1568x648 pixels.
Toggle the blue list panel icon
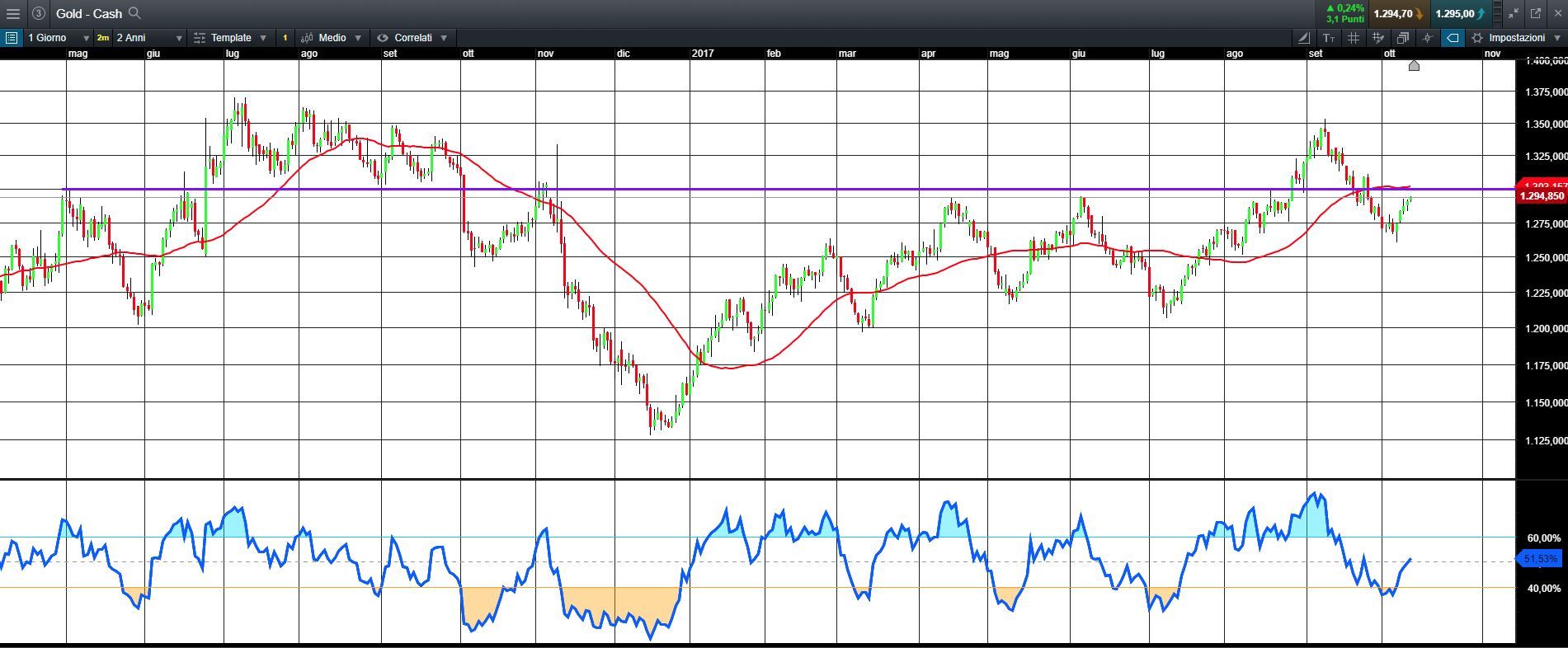pyautogui.click(x=11, y=38)
